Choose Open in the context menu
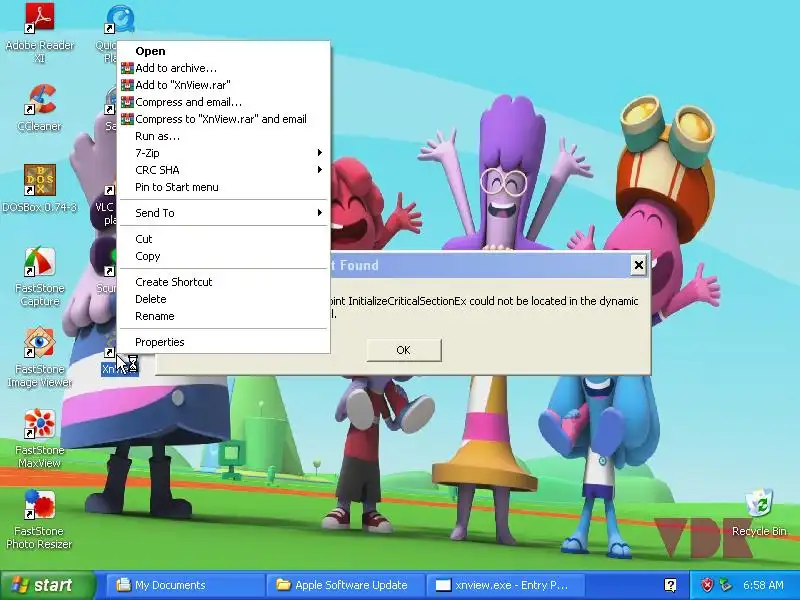 point(223,51)
